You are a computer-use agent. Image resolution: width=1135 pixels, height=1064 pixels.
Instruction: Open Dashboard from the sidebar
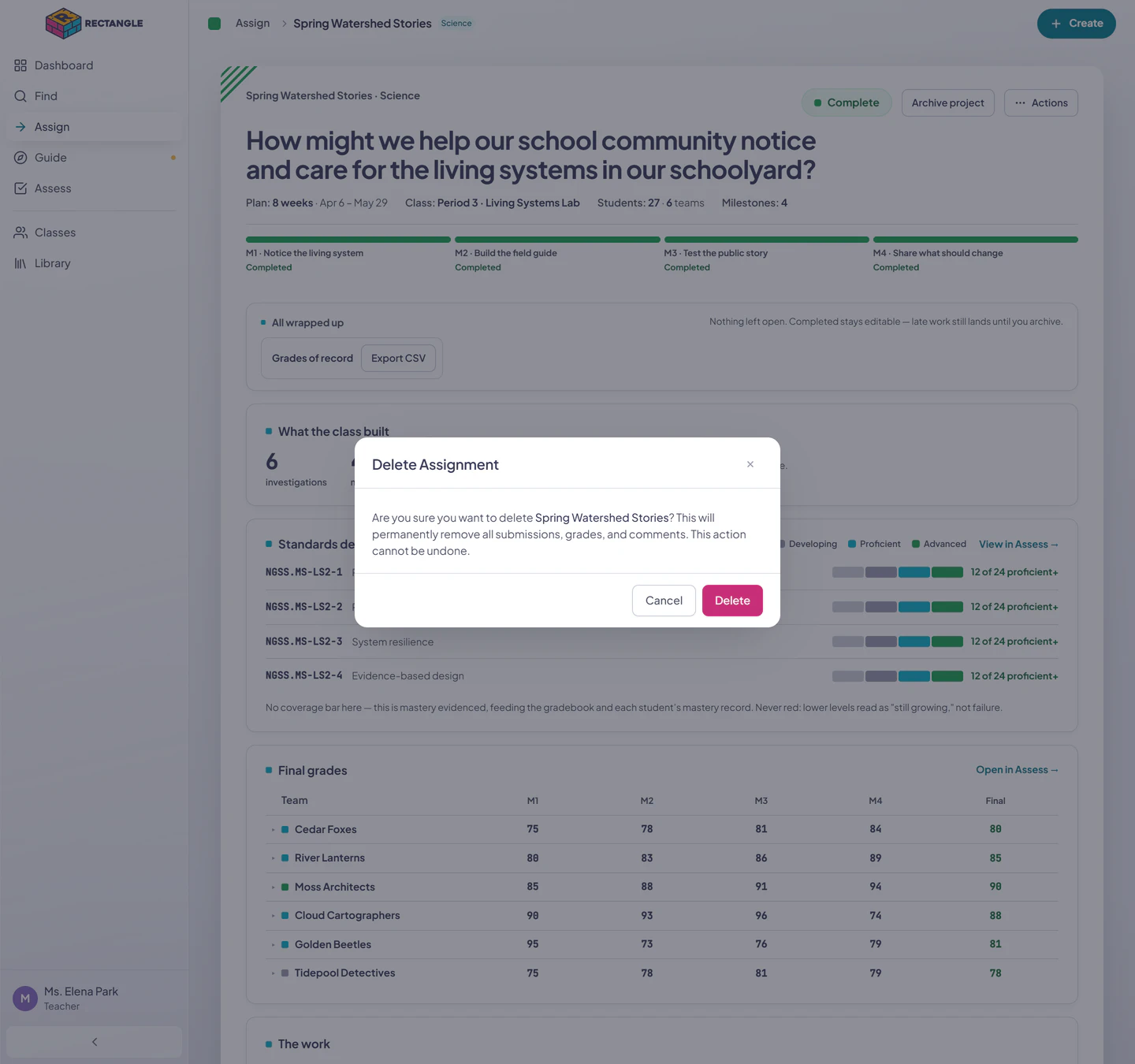94,65
